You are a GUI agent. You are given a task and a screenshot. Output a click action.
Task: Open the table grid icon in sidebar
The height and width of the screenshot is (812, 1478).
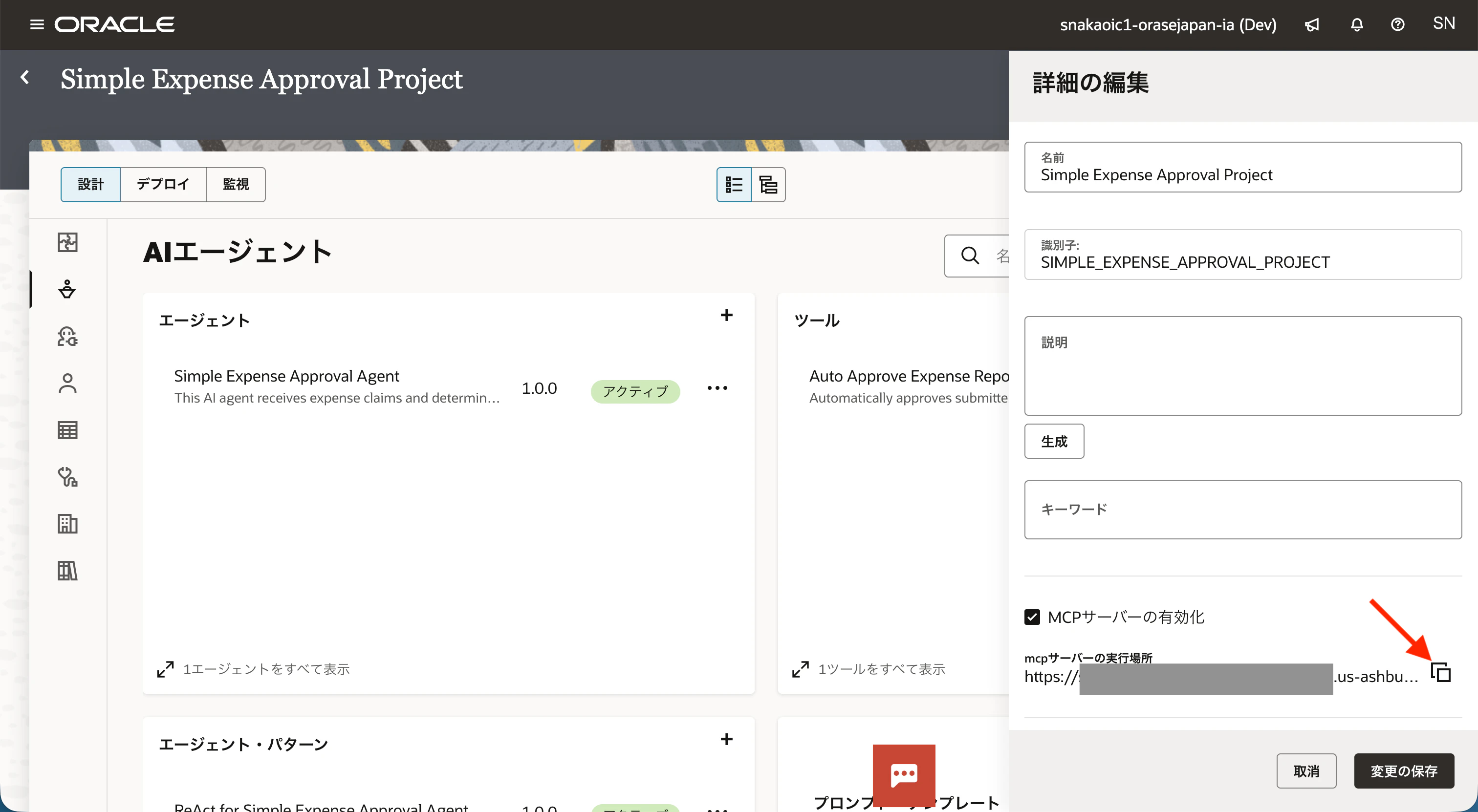(x=68, y=430)
